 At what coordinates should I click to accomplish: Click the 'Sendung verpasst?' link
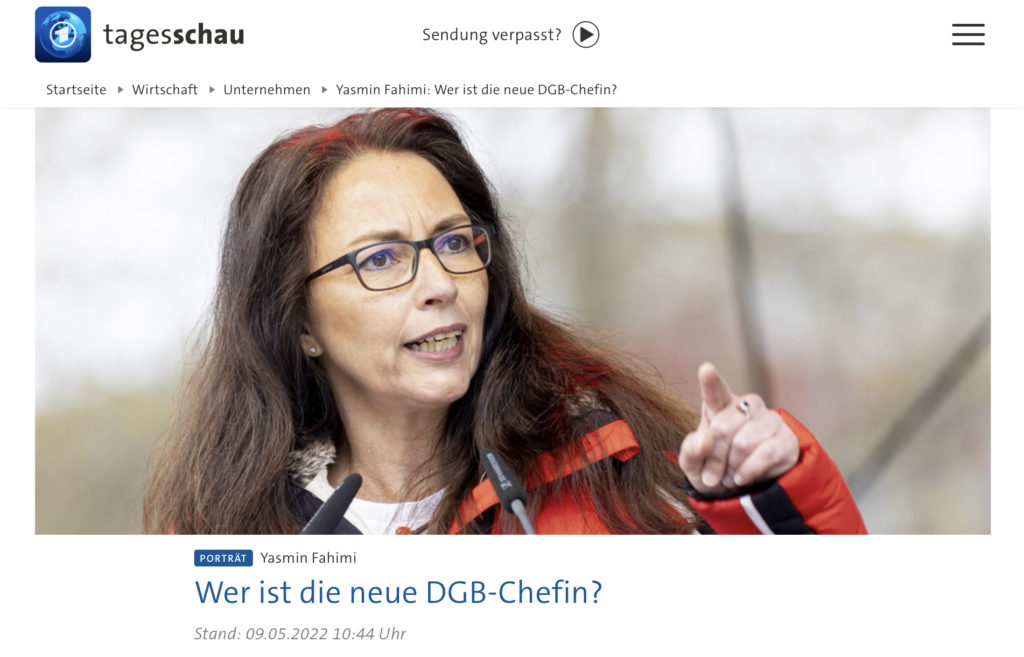click(x=492, y=35)
